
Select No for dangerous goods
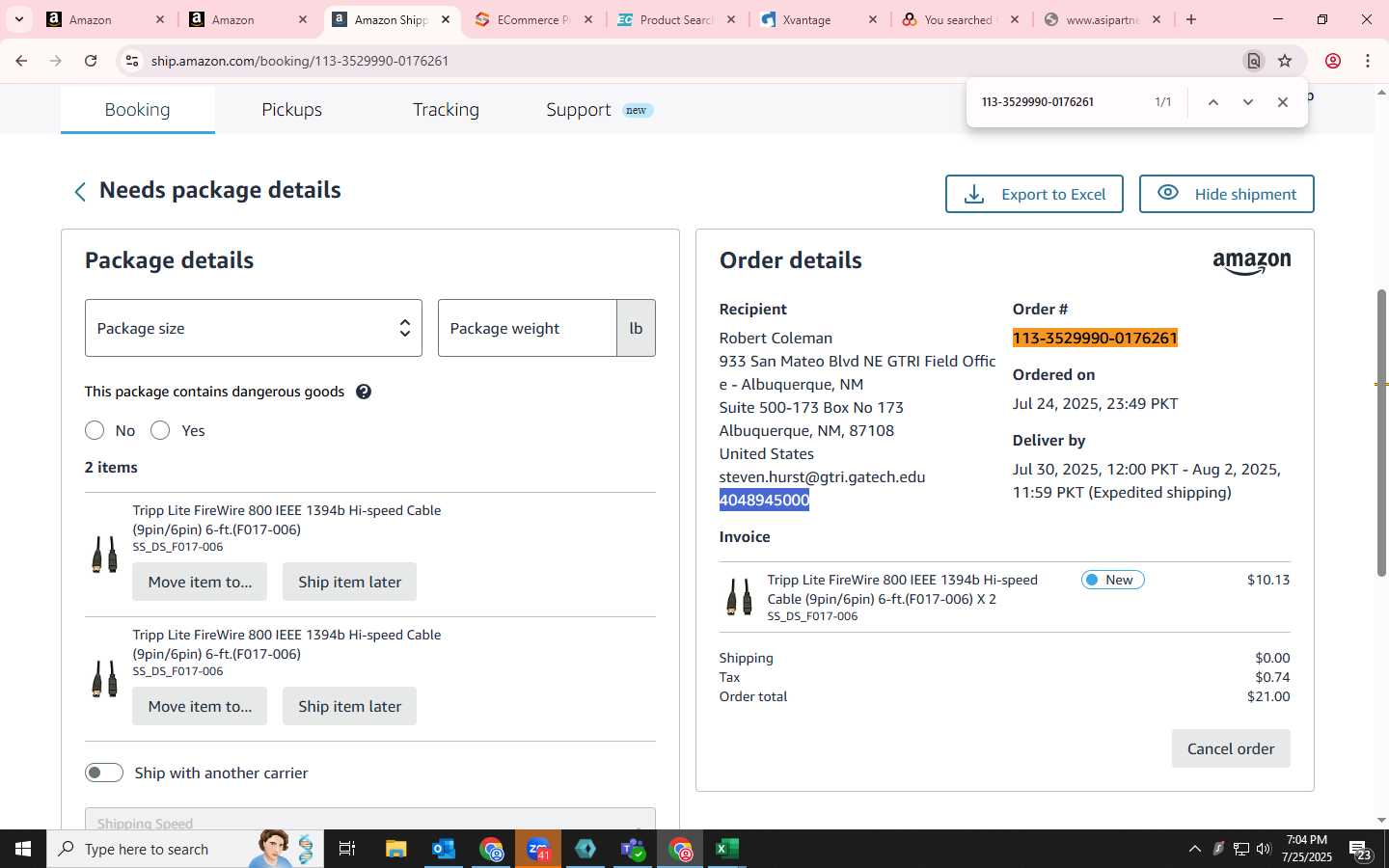click(95, 430)
